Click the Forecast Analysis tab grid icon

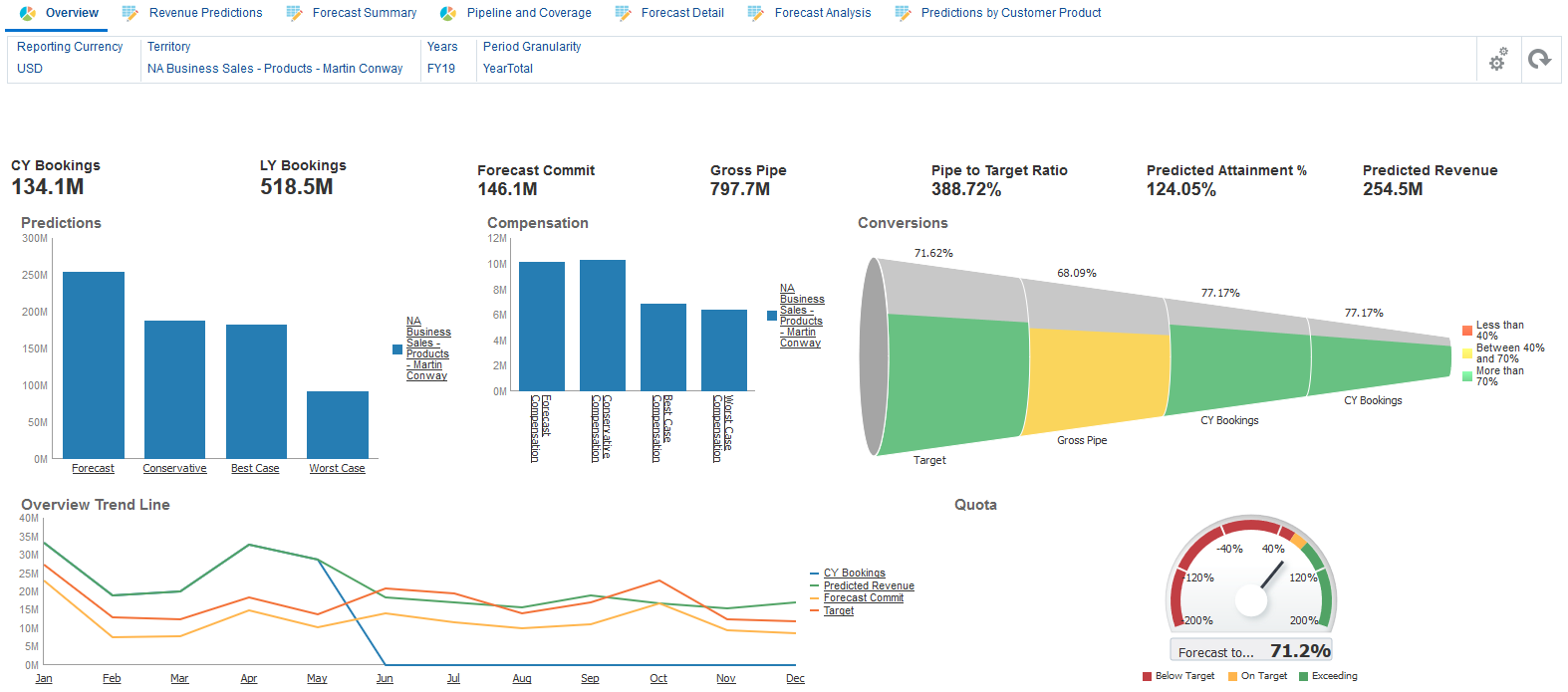tap(756, 13)
